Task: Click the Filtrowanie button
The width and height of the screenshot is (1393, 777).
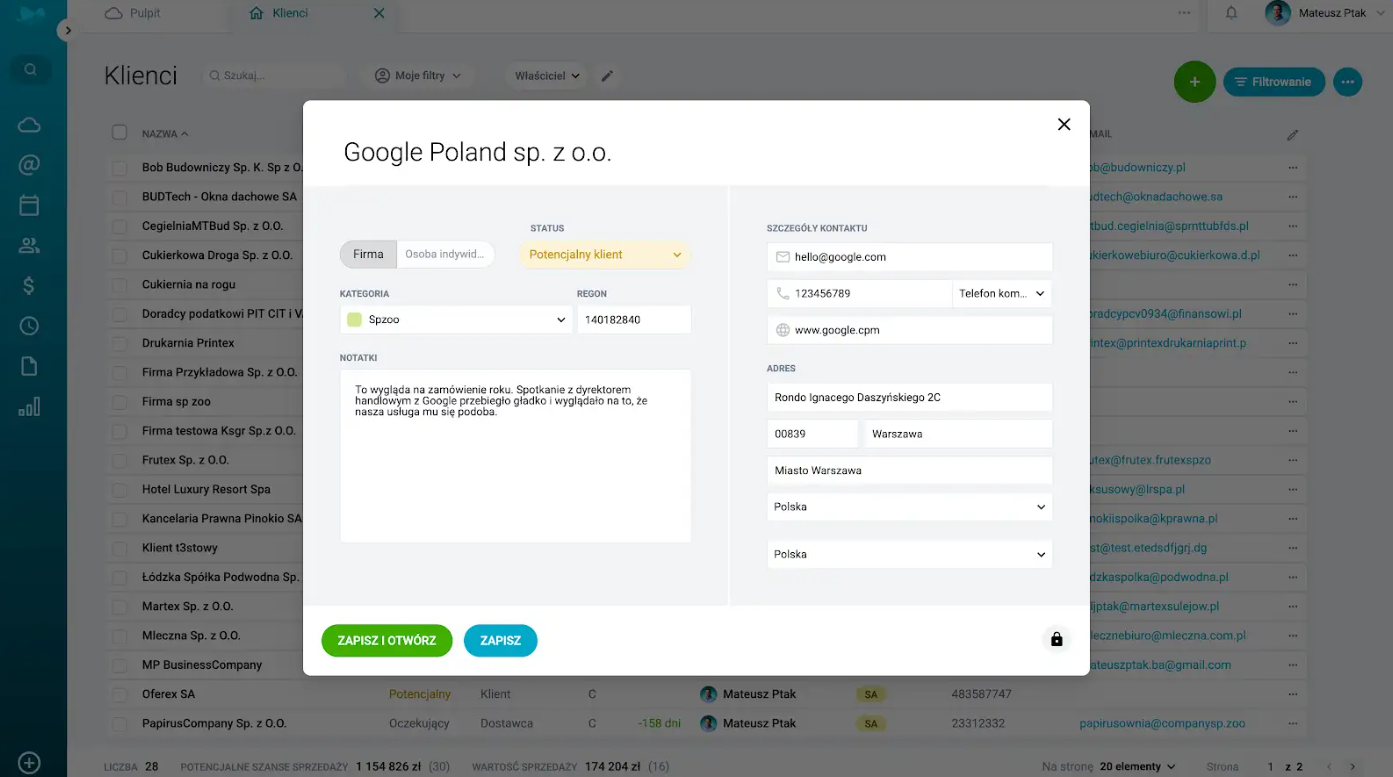Action: click(1274, 82)
